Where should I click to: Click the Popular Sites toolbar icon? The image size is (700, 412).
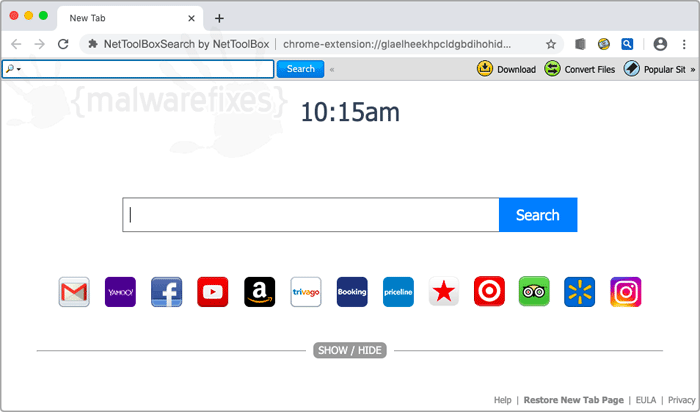(x=632, y=69)
